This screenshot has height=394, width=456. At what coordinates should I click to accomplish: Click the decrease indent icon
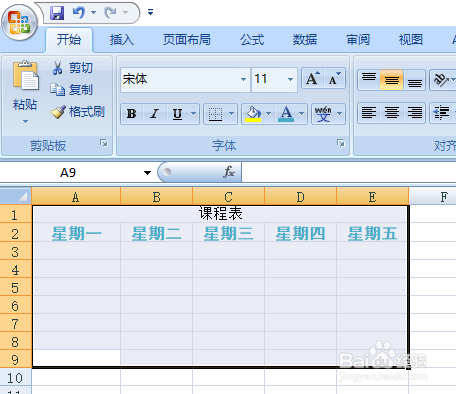coord(442,113)
